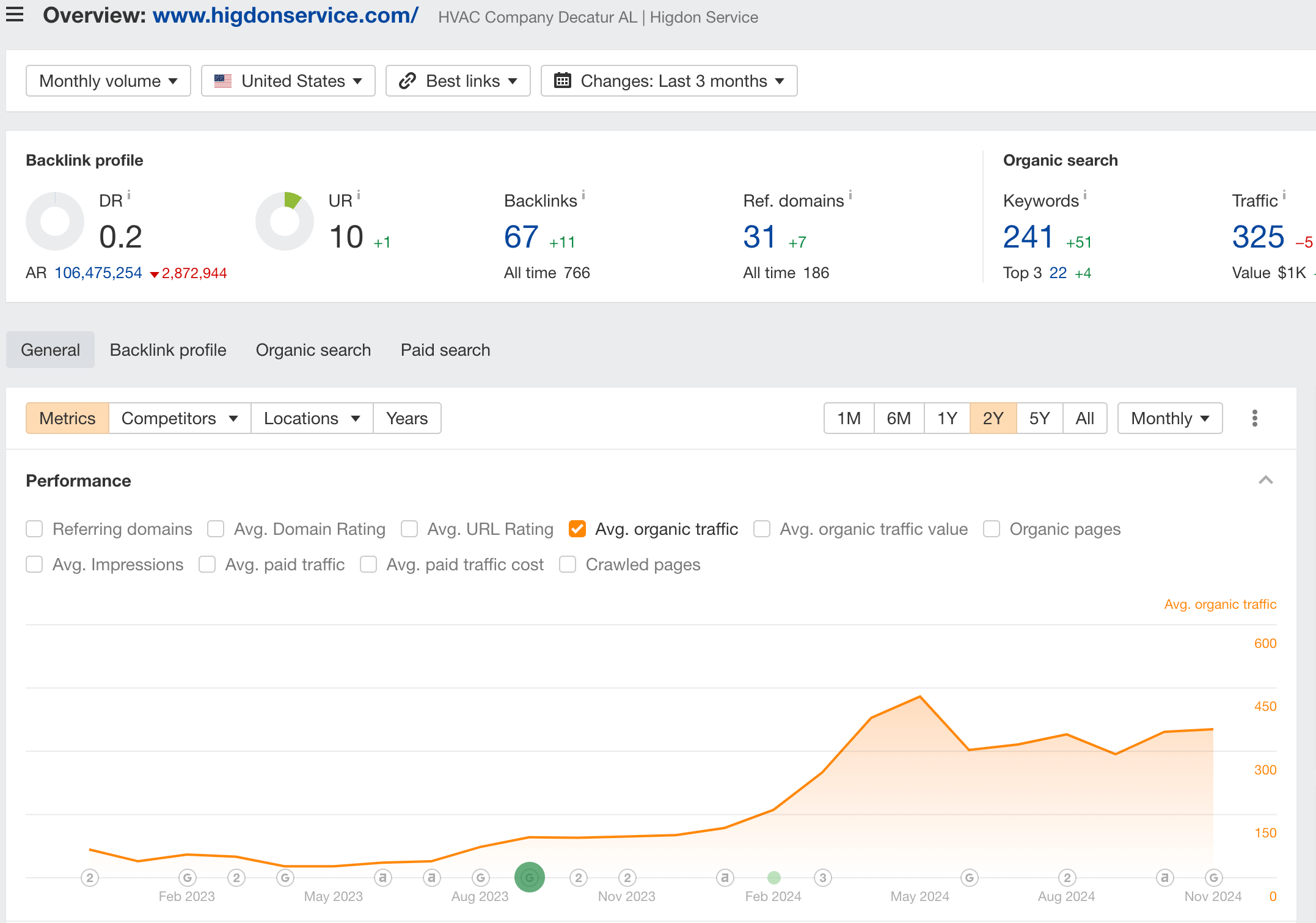This screenshot has width=1316, height=923.
Task: Switch to the Paid search tab
Action: (445, 350)
